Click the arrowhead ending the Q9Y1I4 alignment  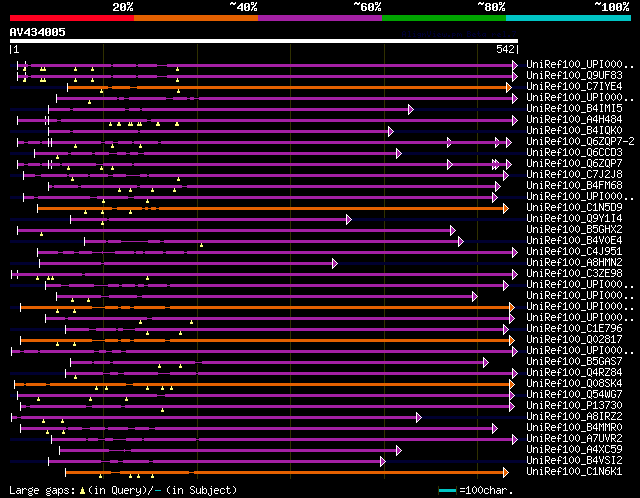[x=349, y=220]
